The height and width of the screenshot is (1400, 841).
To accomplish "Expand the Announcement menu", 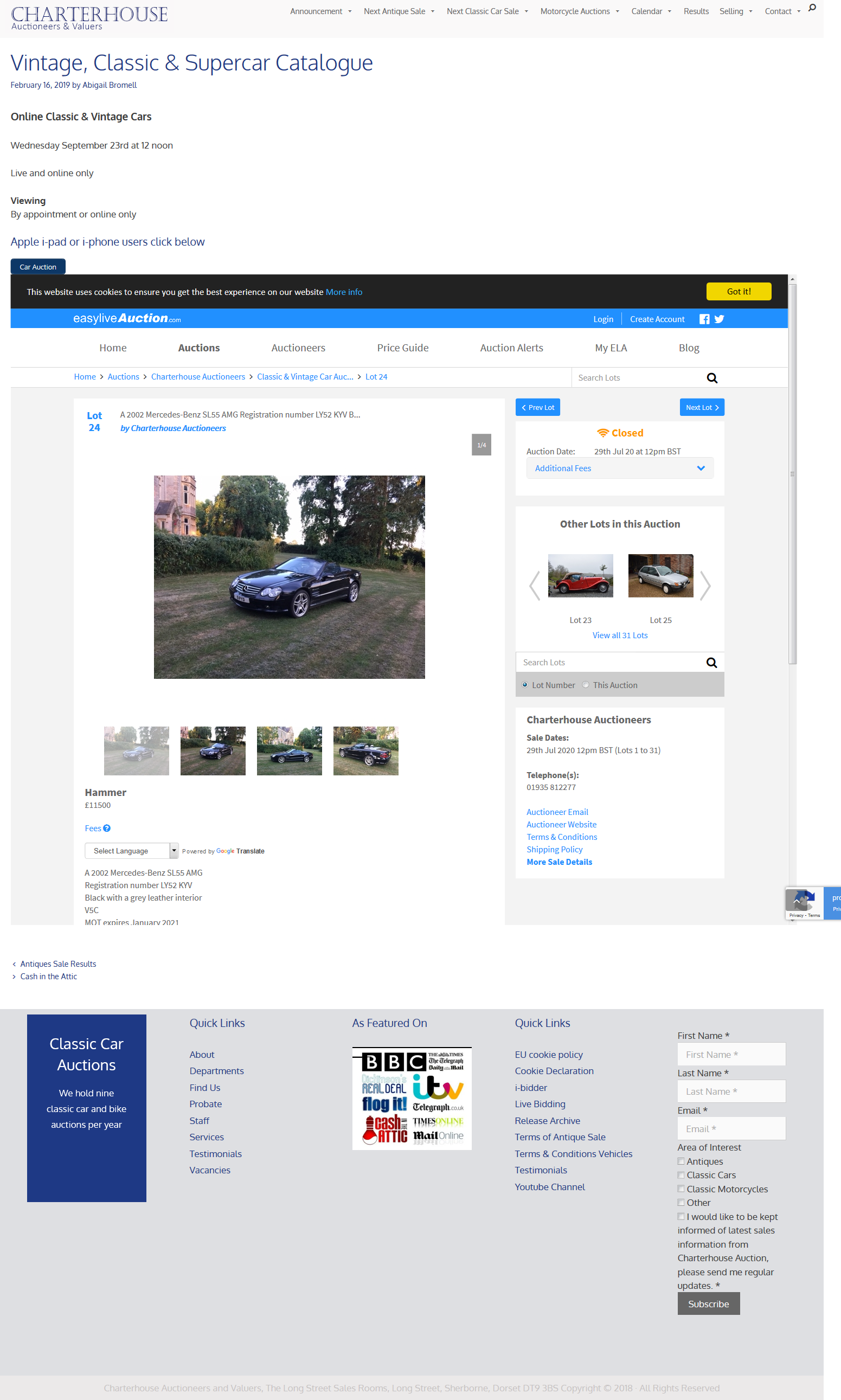I will 321,11.
